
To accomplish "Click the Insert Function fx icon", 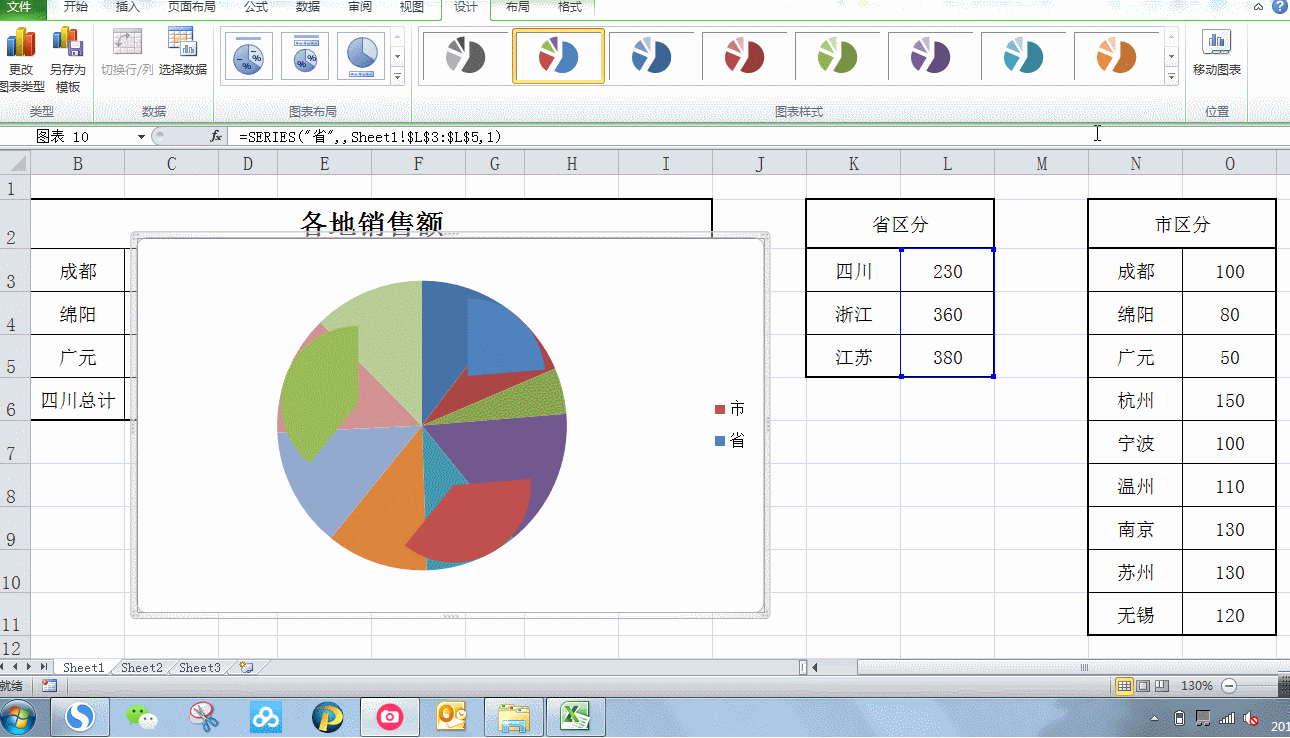I will (x=215, y=136).
